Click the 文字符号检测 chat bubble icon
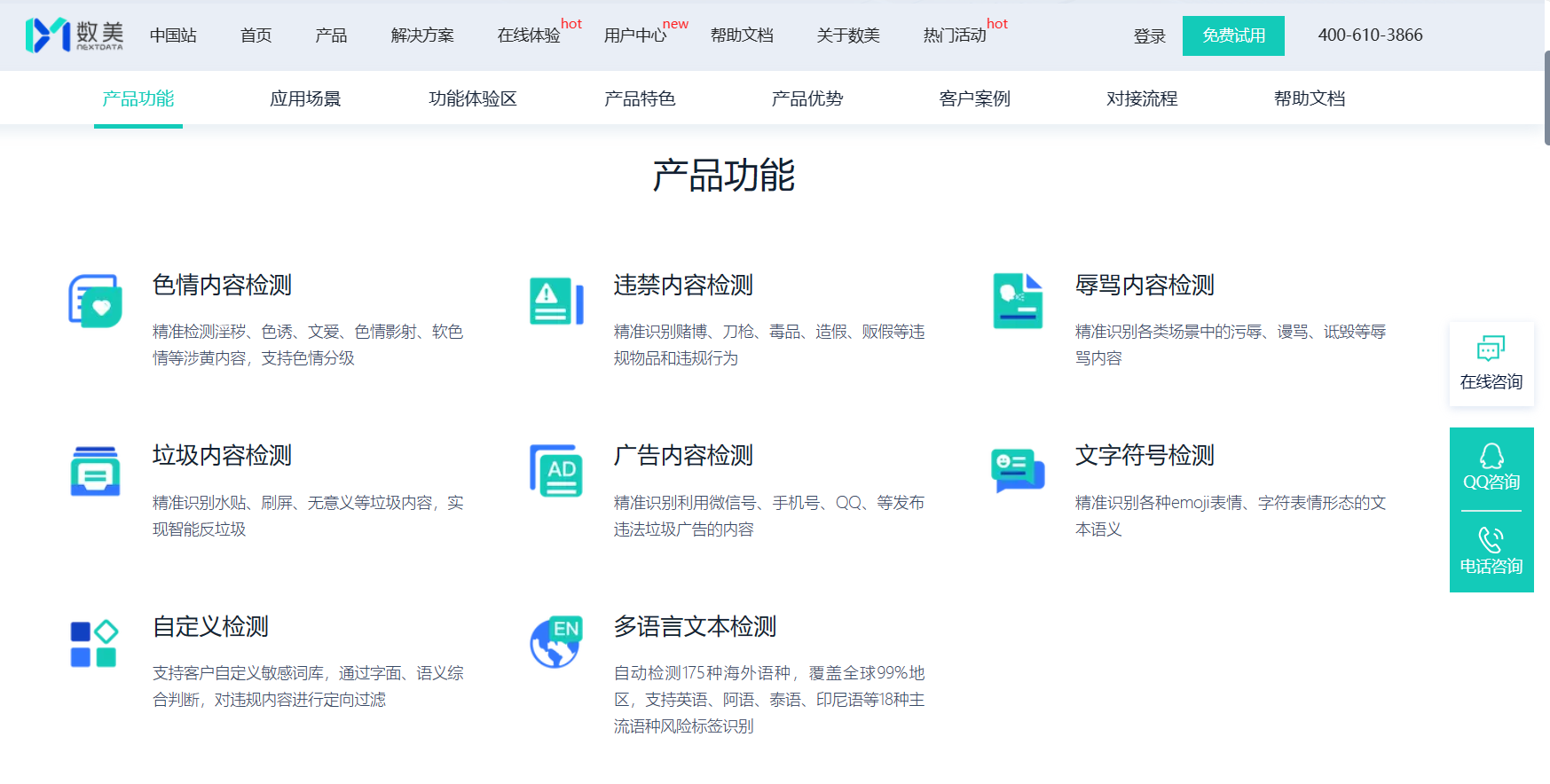The height and width of the screenshot is (784, 1550). click(x=1018, y=470)
